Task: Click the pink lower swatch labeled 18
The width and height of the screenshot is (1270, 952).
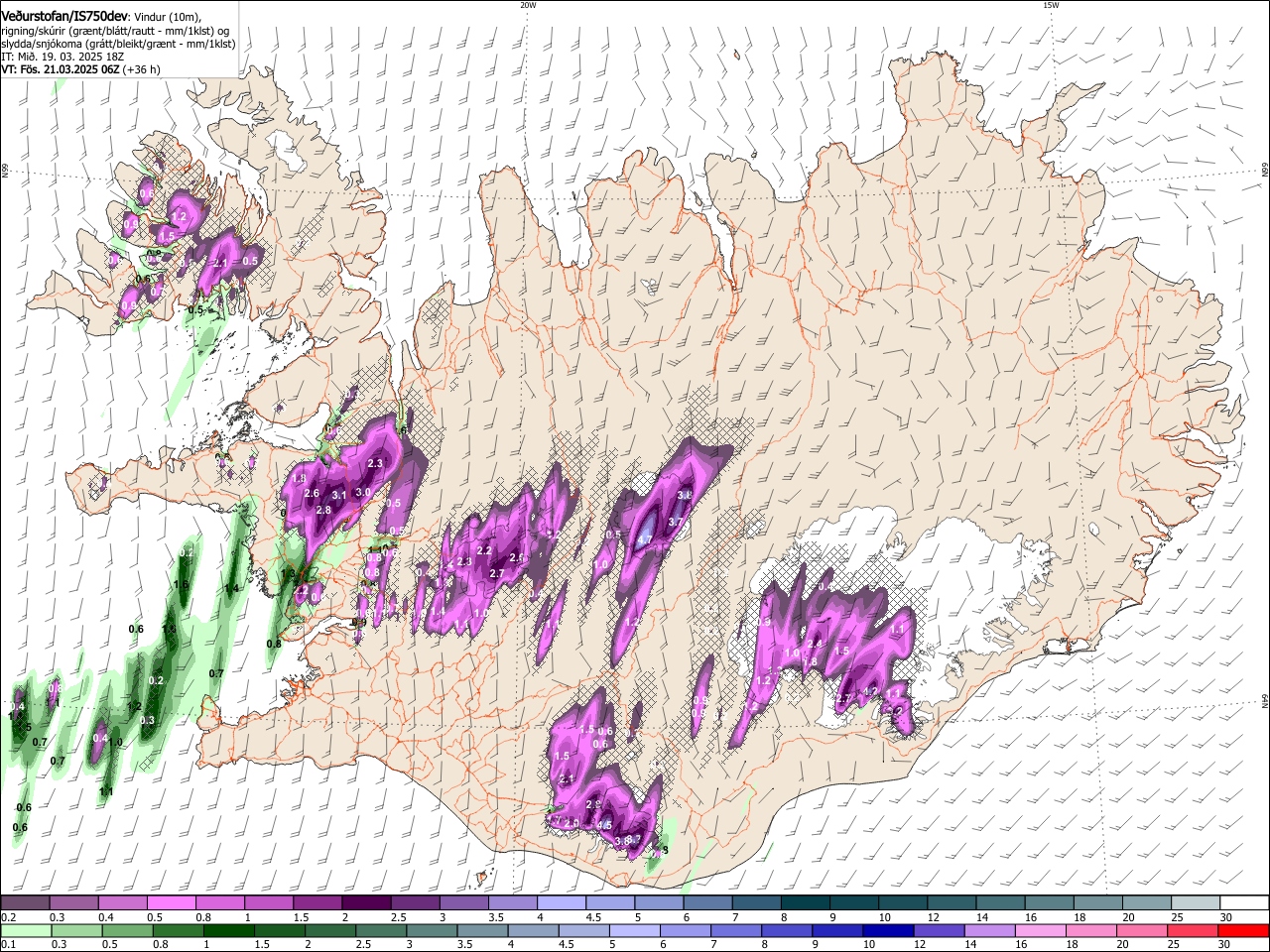Action: click(1090, 930)
